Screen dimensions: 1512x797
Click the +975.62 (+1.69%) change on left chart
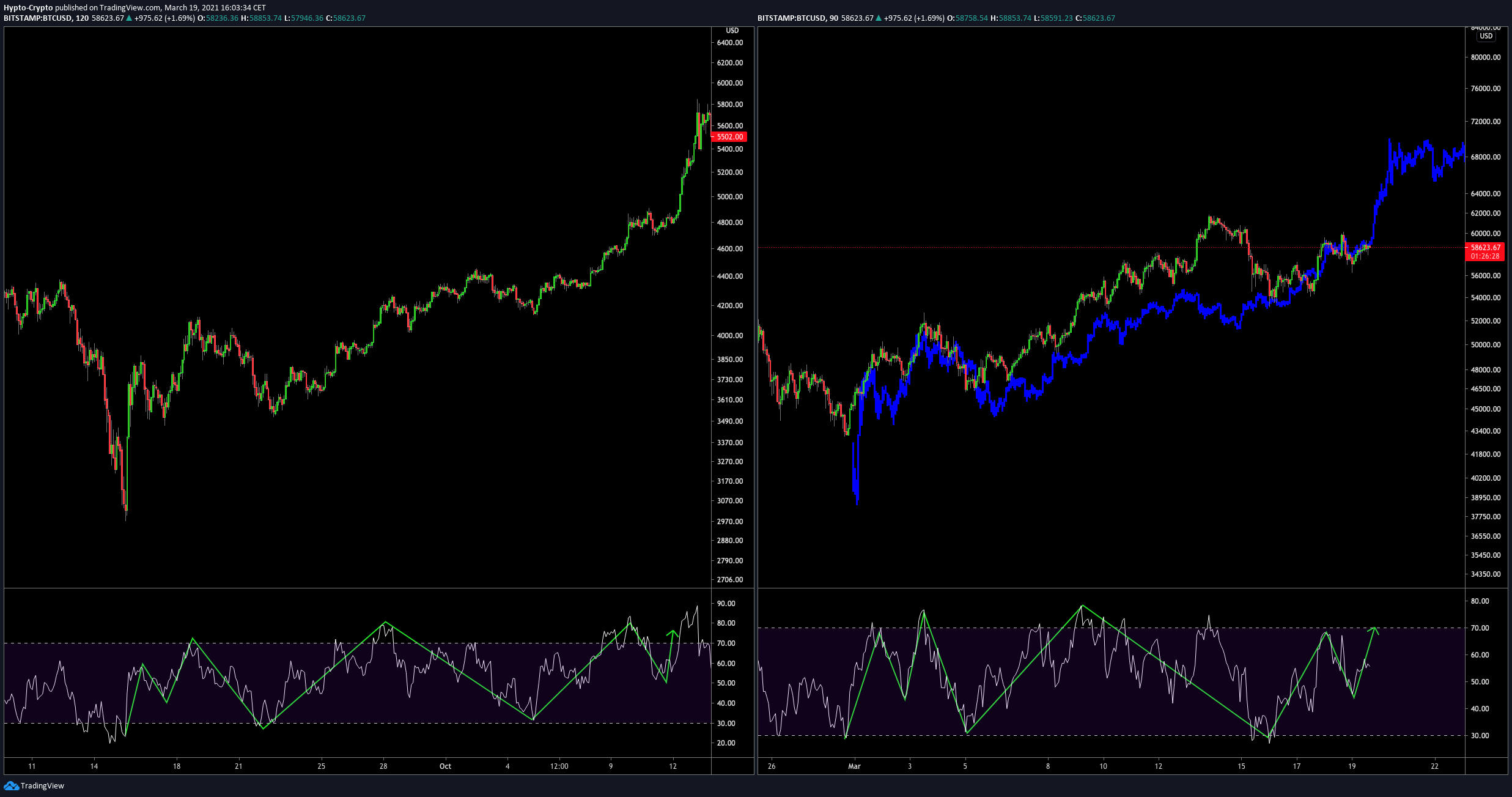coord(165,18)
